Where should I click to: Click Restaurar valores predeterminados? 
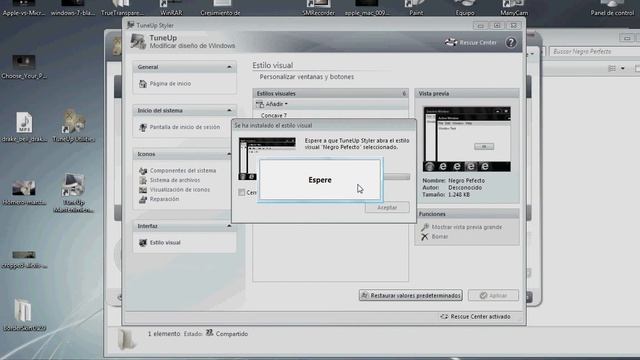[x=411, y=296]
